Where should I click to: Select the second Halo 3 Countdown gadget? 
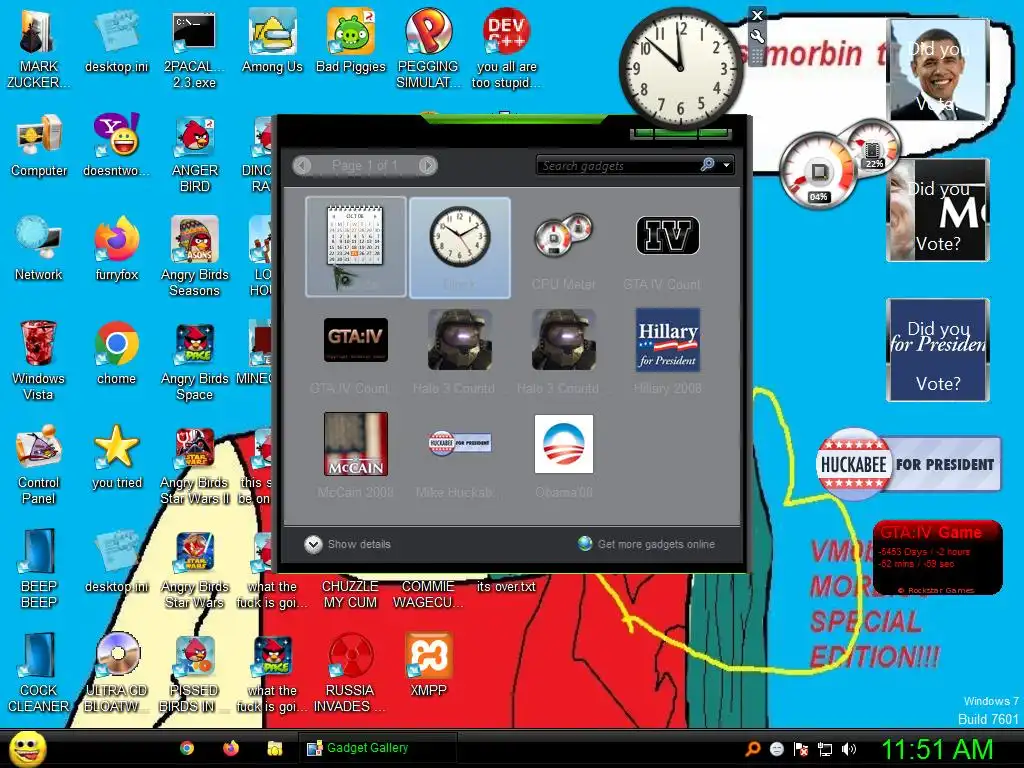564,351
